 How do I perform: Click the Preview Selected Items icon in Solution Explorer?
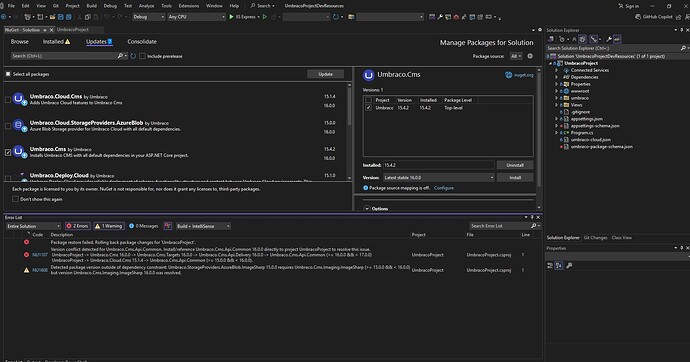[617, 39]
